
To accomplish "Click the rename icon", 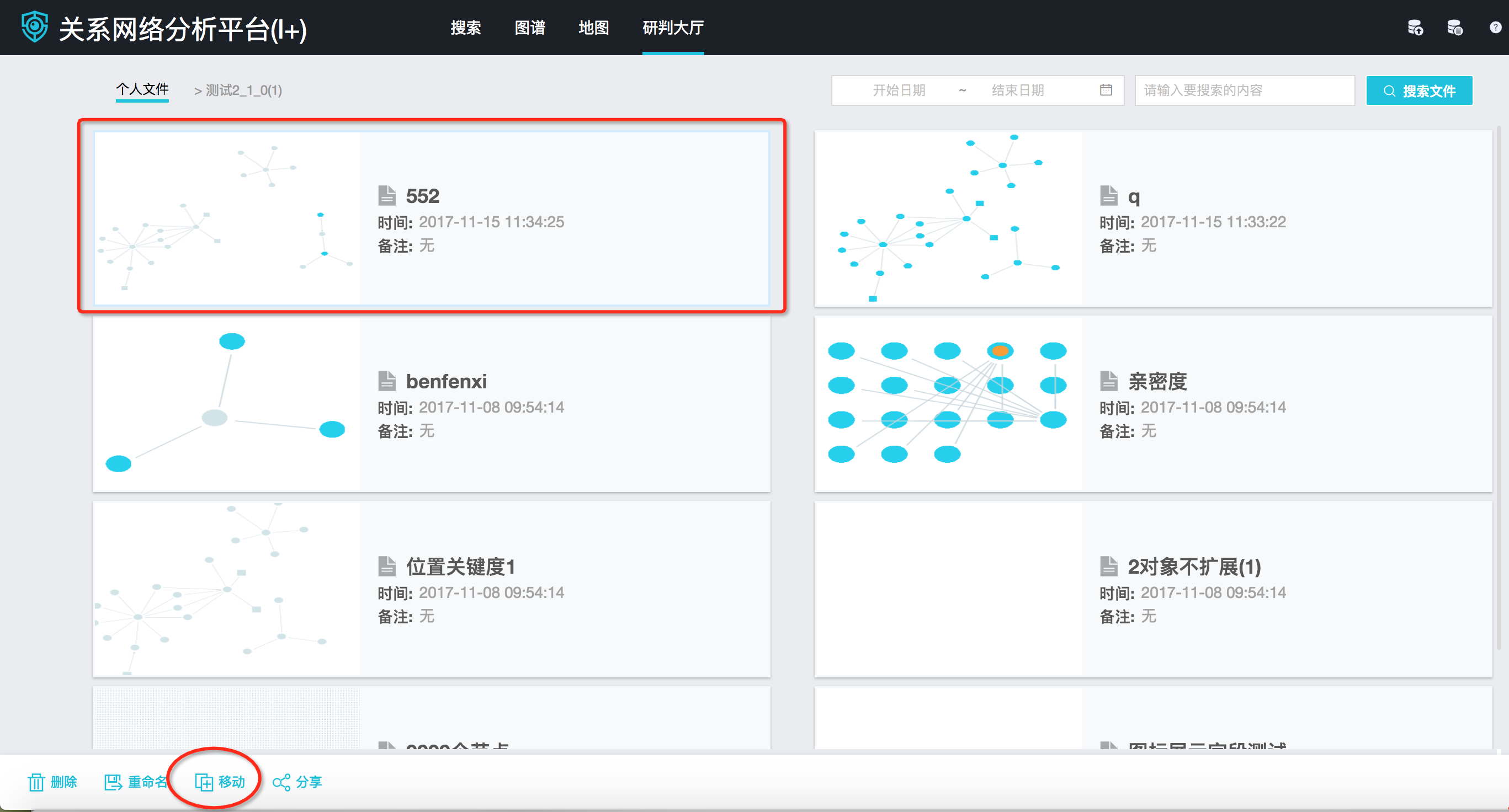I will [113, 782].
